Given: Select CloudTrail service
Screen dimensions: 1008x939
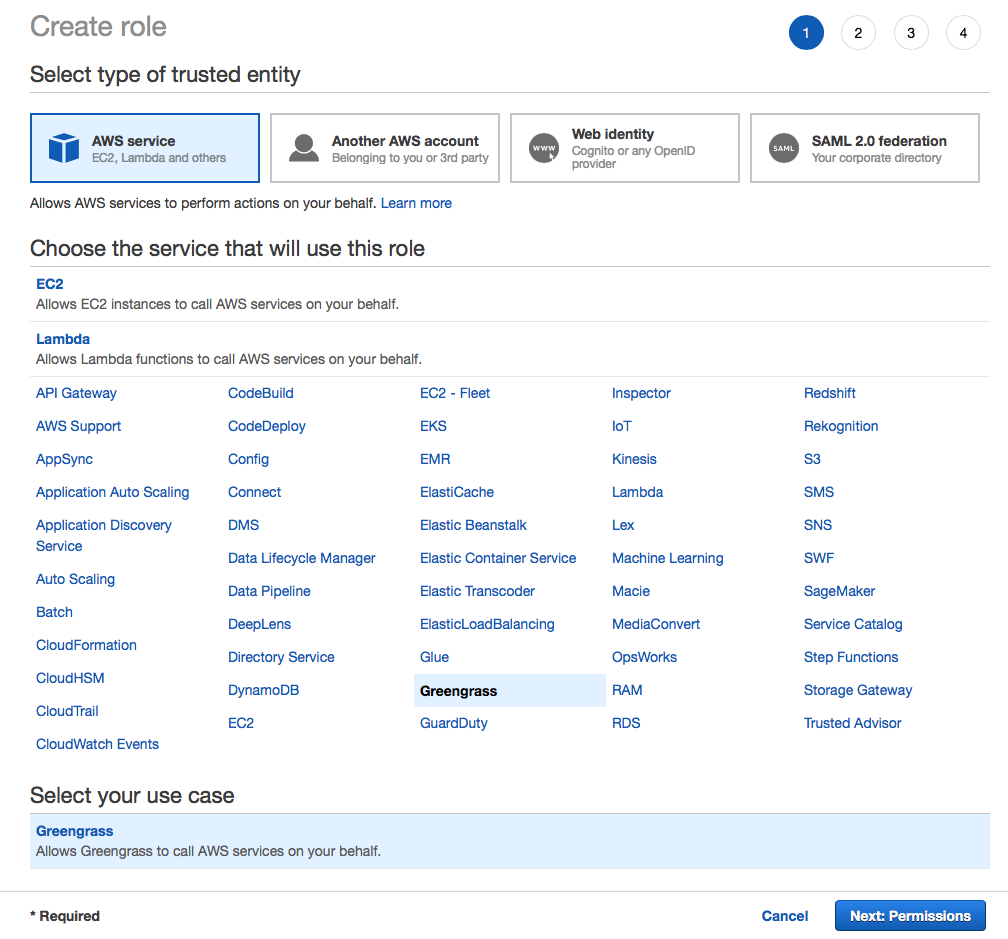Looking at the screenshot, I should (67, 711).
